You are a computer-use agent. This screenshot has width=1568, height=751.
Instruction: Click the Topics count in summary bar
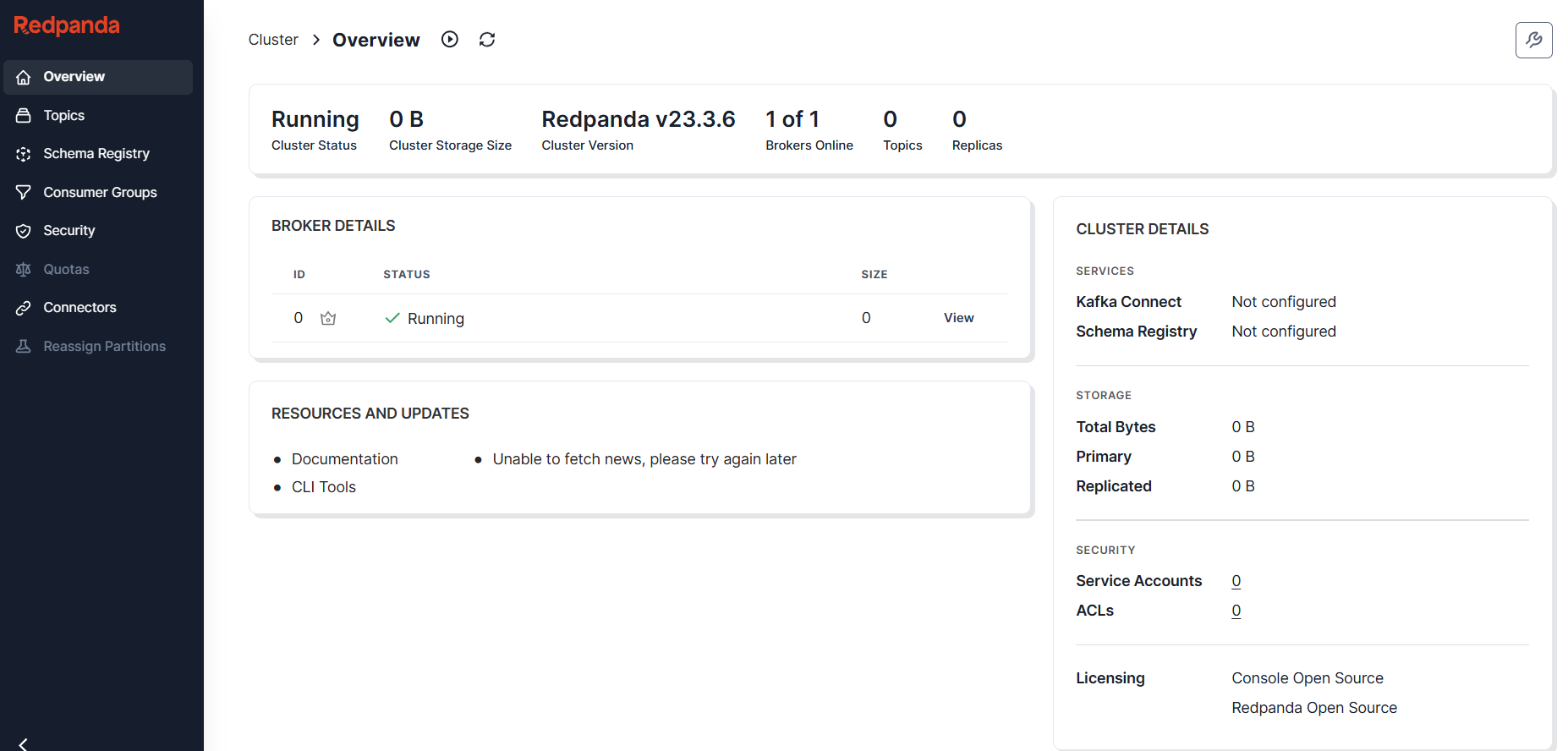click(x=891, y=119)
